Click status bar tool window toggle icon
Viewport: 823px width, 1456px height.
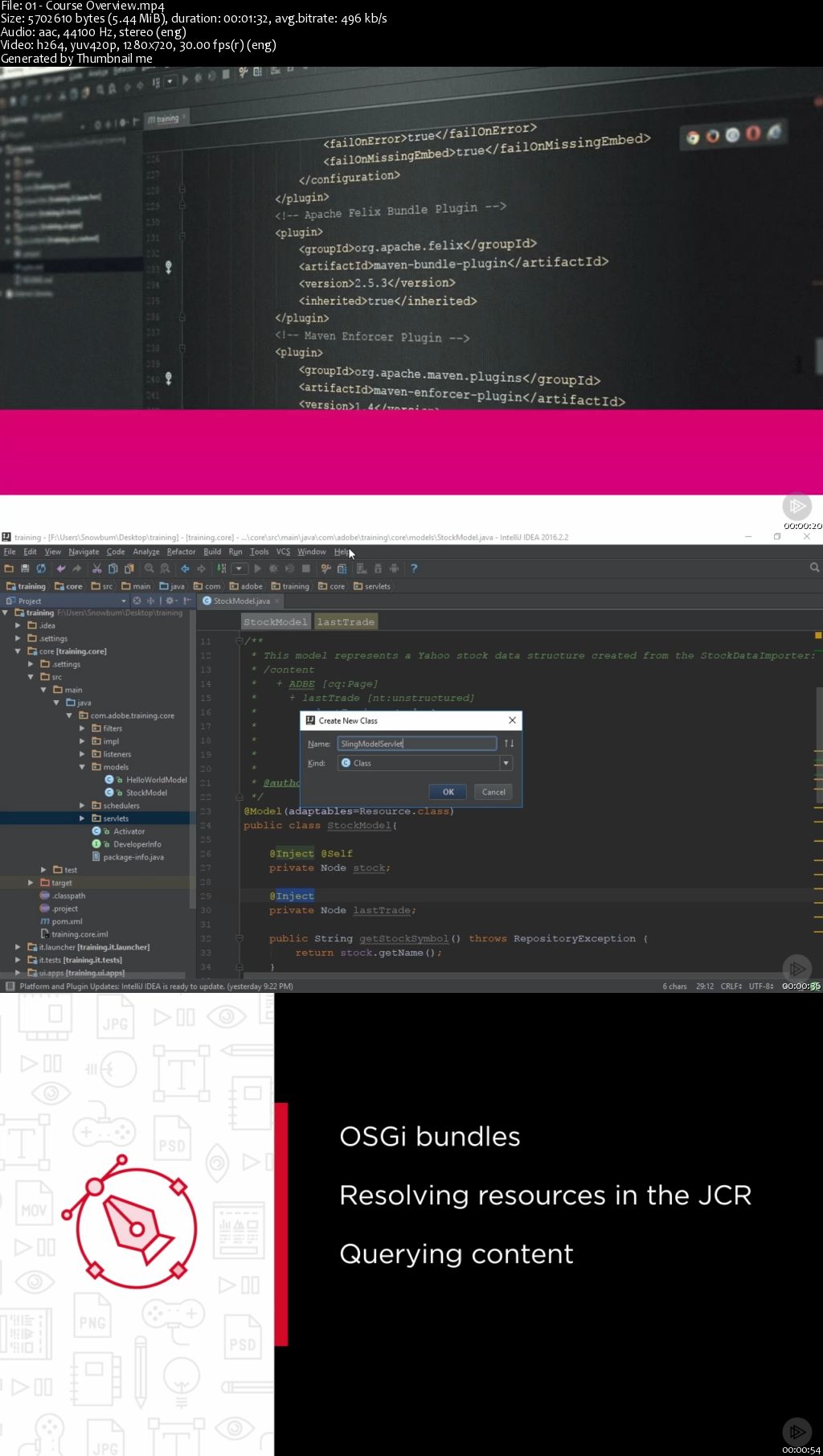10,986
